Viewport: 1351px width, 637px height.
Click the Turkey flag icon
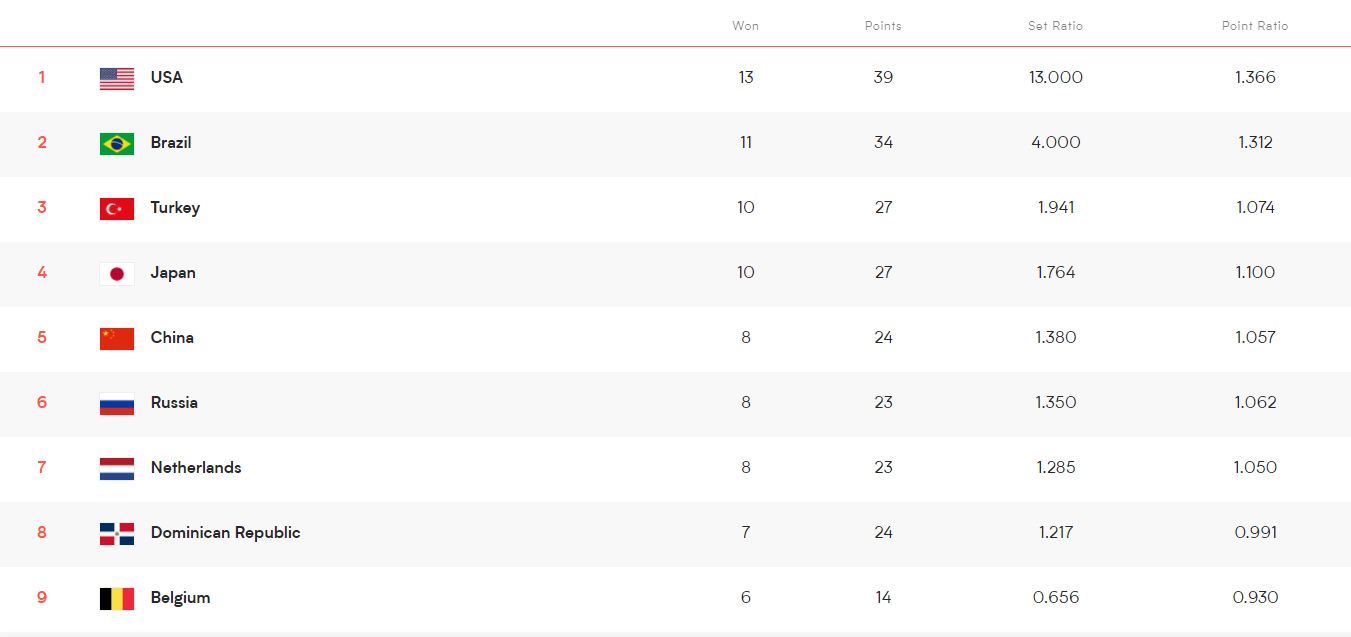tap(117, 208)
